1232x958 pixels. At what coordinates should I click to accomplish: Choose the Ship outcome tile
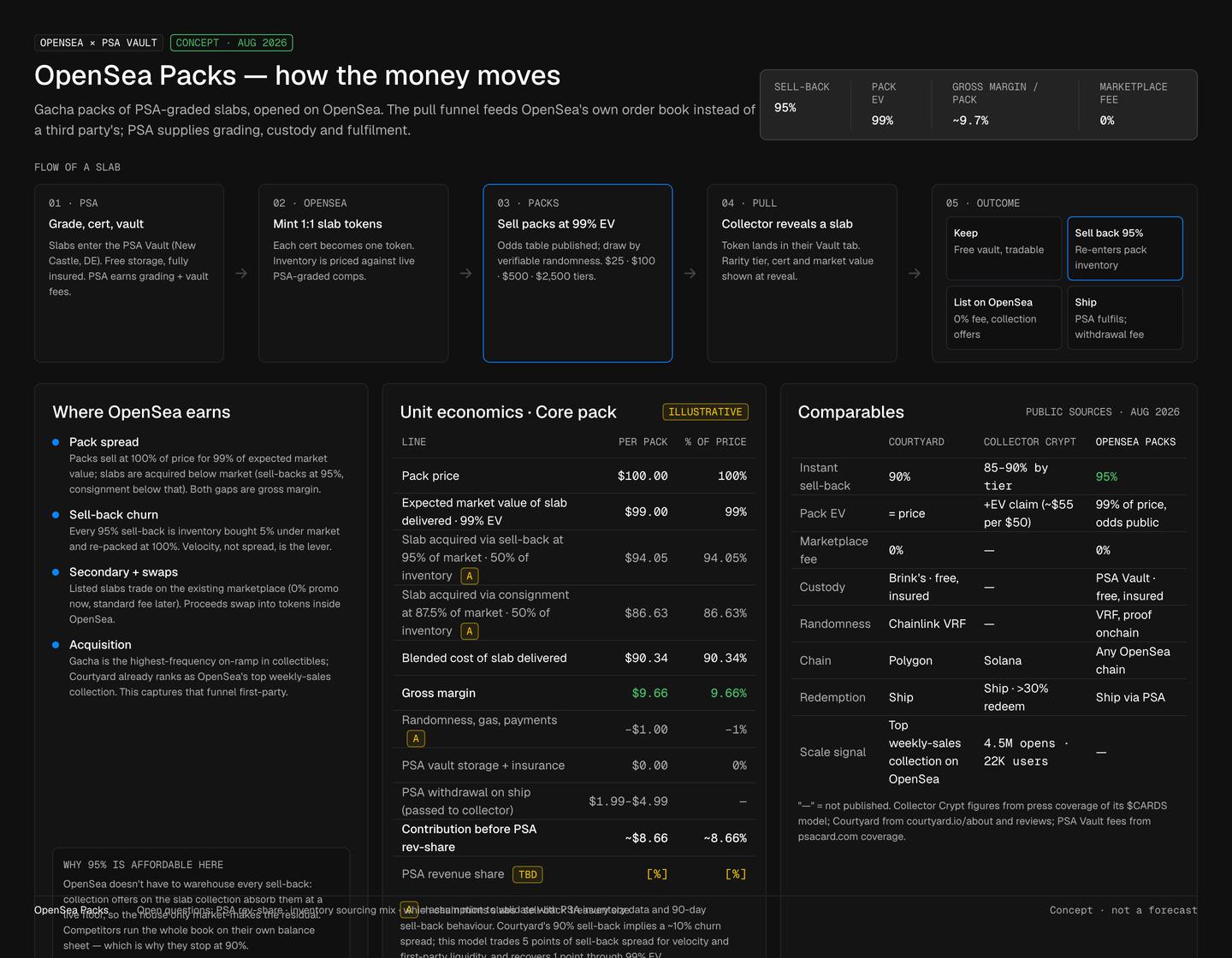tap(1125, 317)
